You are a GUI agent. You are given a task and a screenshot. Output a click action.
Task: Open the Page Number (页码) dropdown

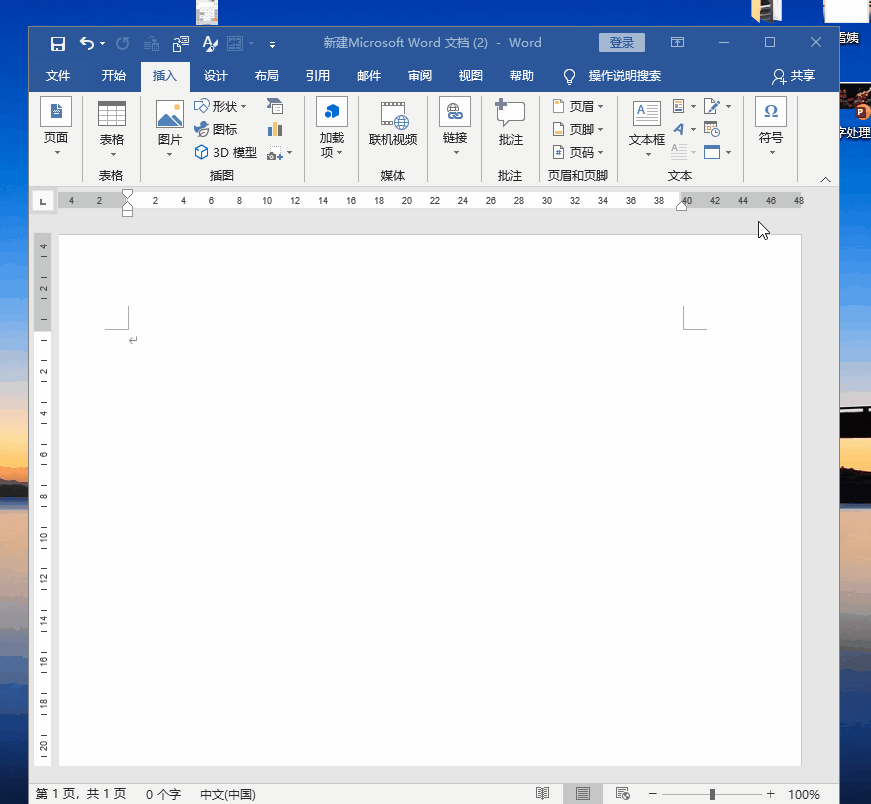[579, 153]
